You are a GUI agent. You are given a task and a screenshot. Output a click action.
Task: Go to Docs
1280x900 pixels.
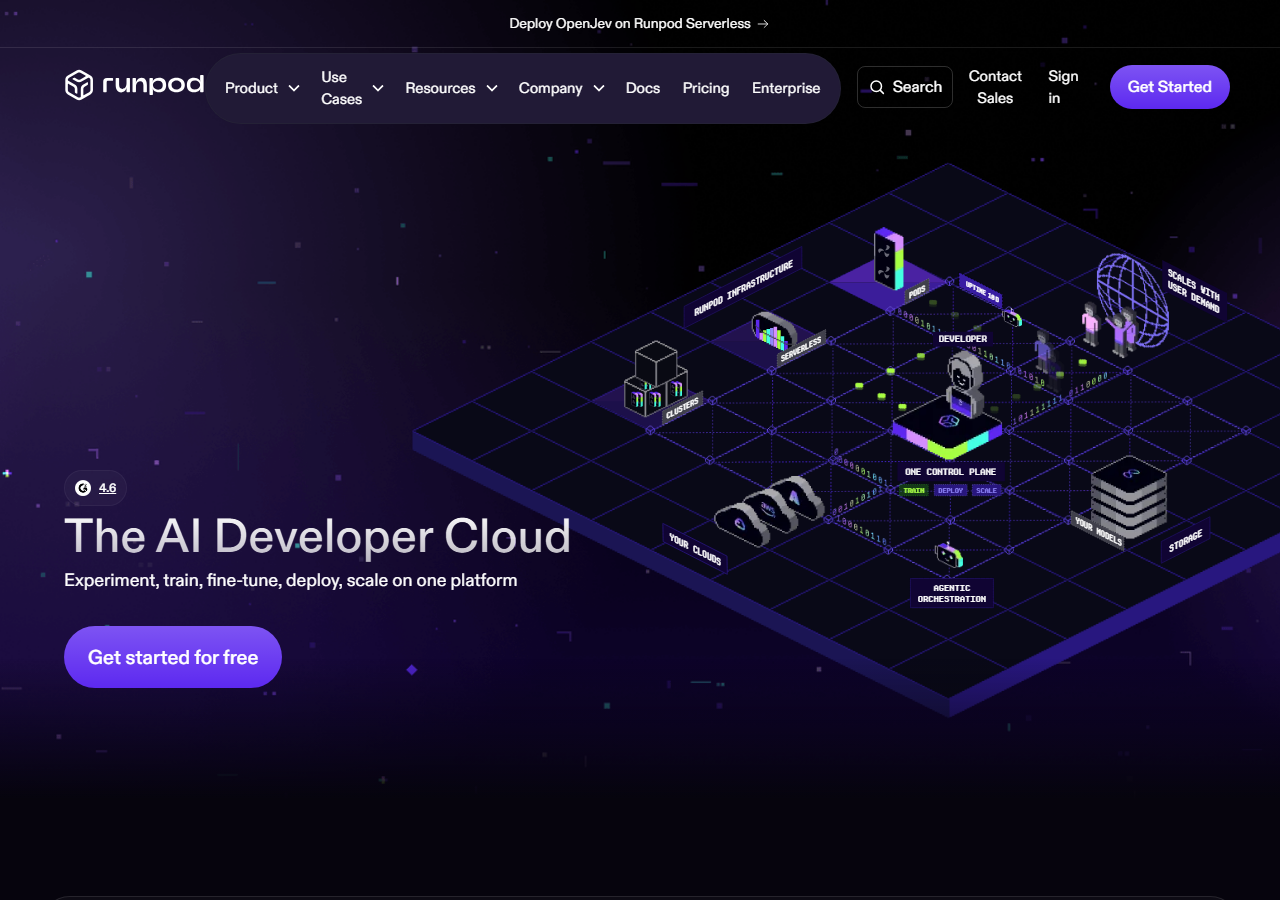point(643,88)
